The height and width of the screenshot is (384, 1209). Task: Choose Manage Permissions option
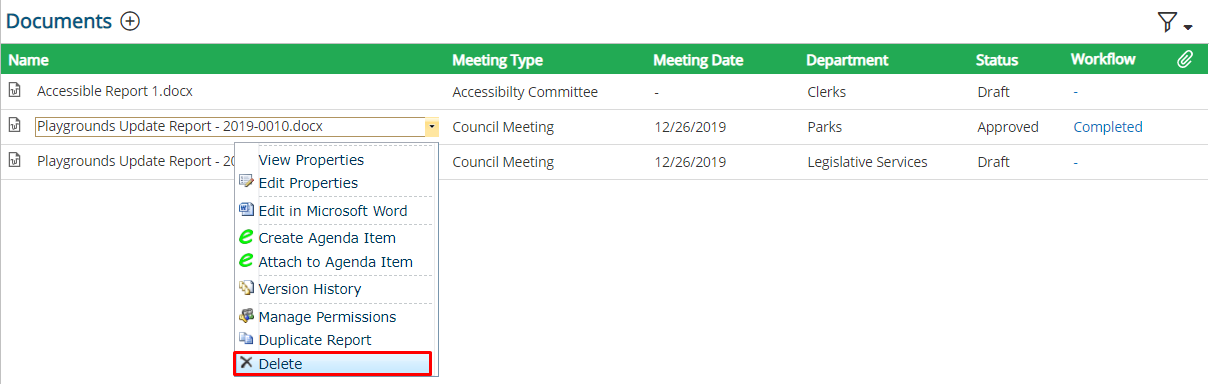pos(327,317)
